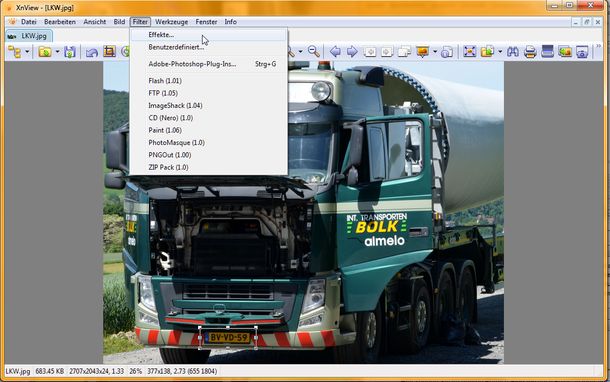Select PhotoMasque (1.0) plugin entry
The width and height of the screenshot is (610, 382).
tap(209, 143)
